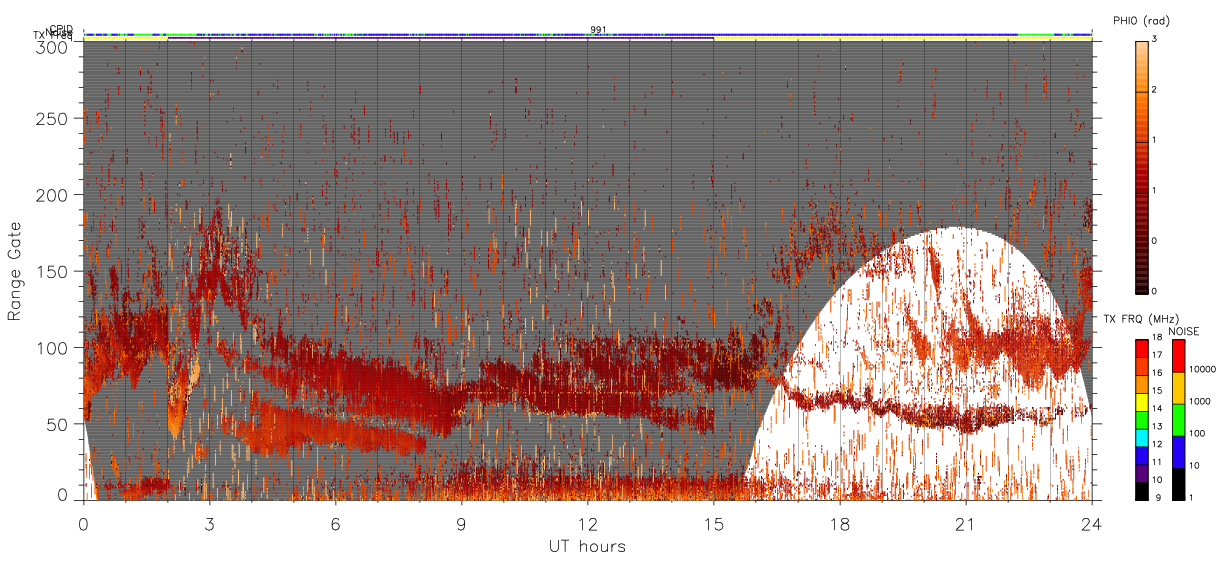Click tick label 12 on UT hours axis
The height and width of the screenshot is (567, 1228).
587,523
